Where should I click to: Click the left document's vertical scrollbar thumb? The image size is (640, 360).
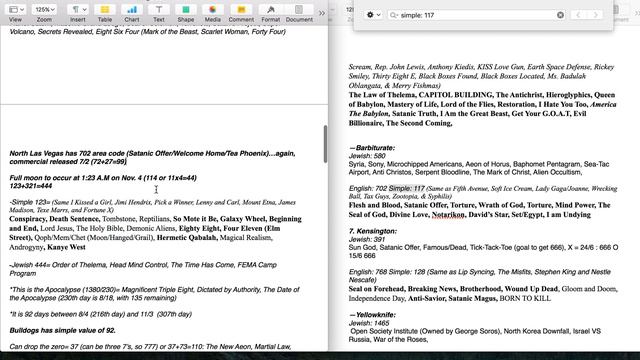pos(325,144)
